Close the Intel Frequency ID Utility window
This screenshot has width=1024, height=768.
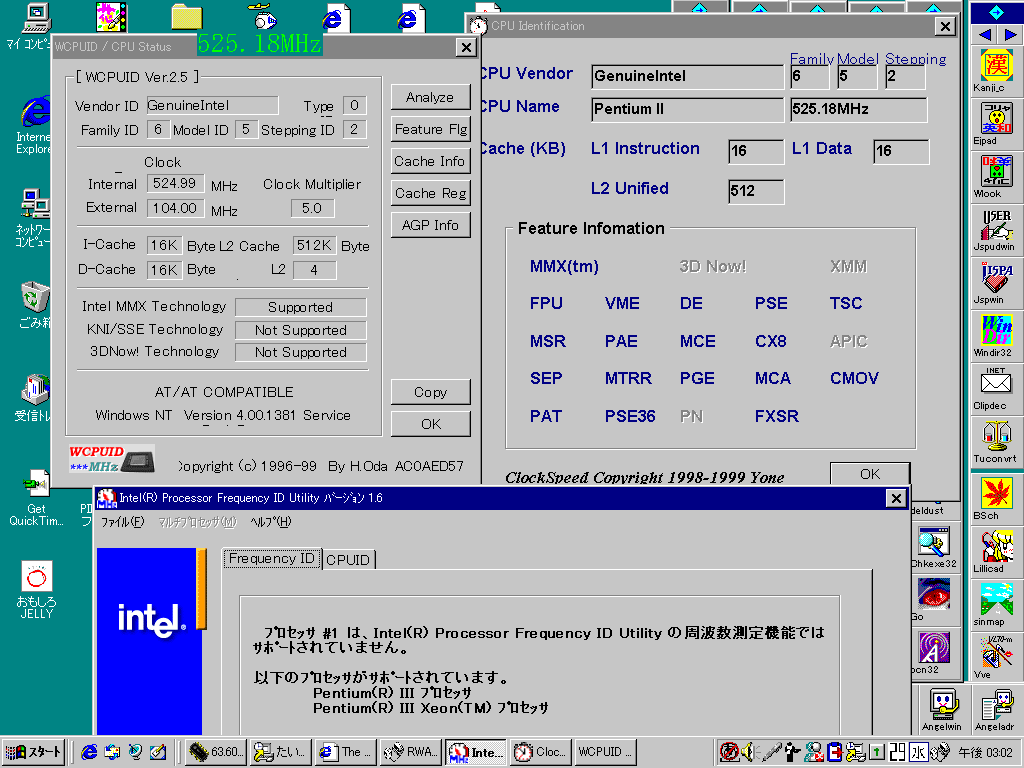coord(896,498)
